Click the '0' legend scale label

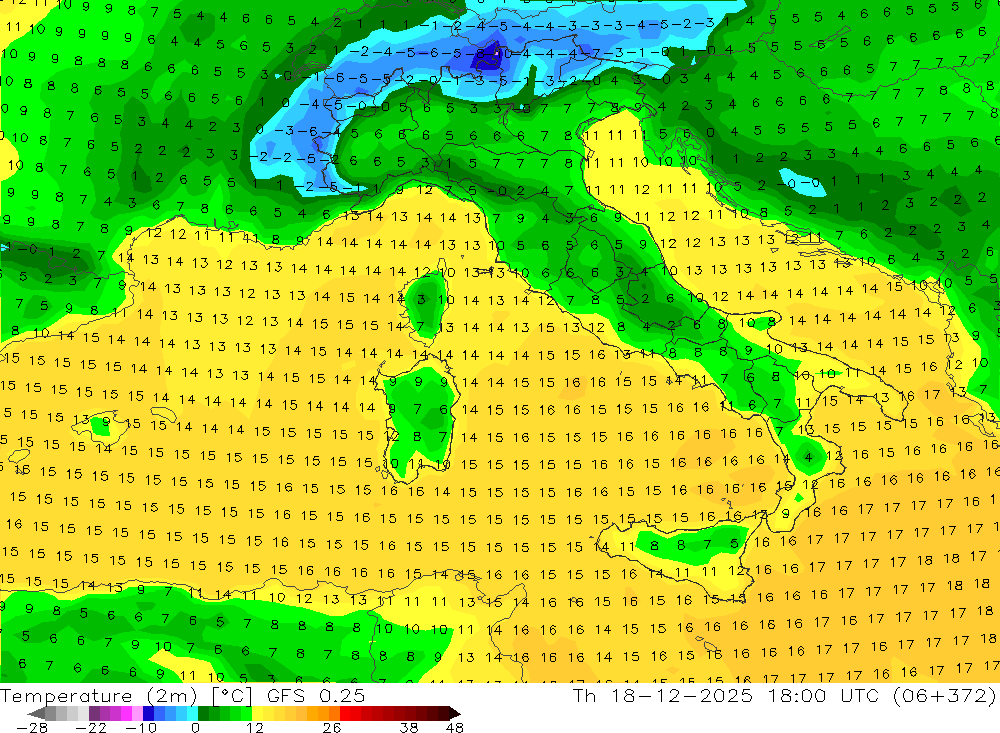(195, 727)
